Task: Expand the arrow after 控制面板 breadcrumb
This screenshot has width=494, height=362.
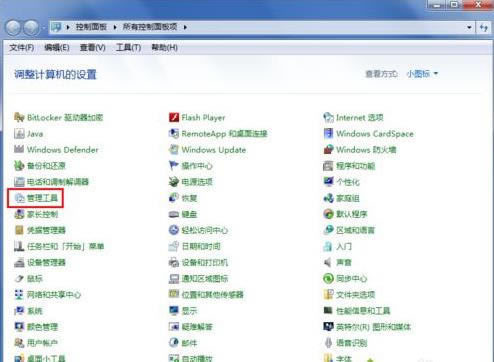Action: [x=115, y=27]
